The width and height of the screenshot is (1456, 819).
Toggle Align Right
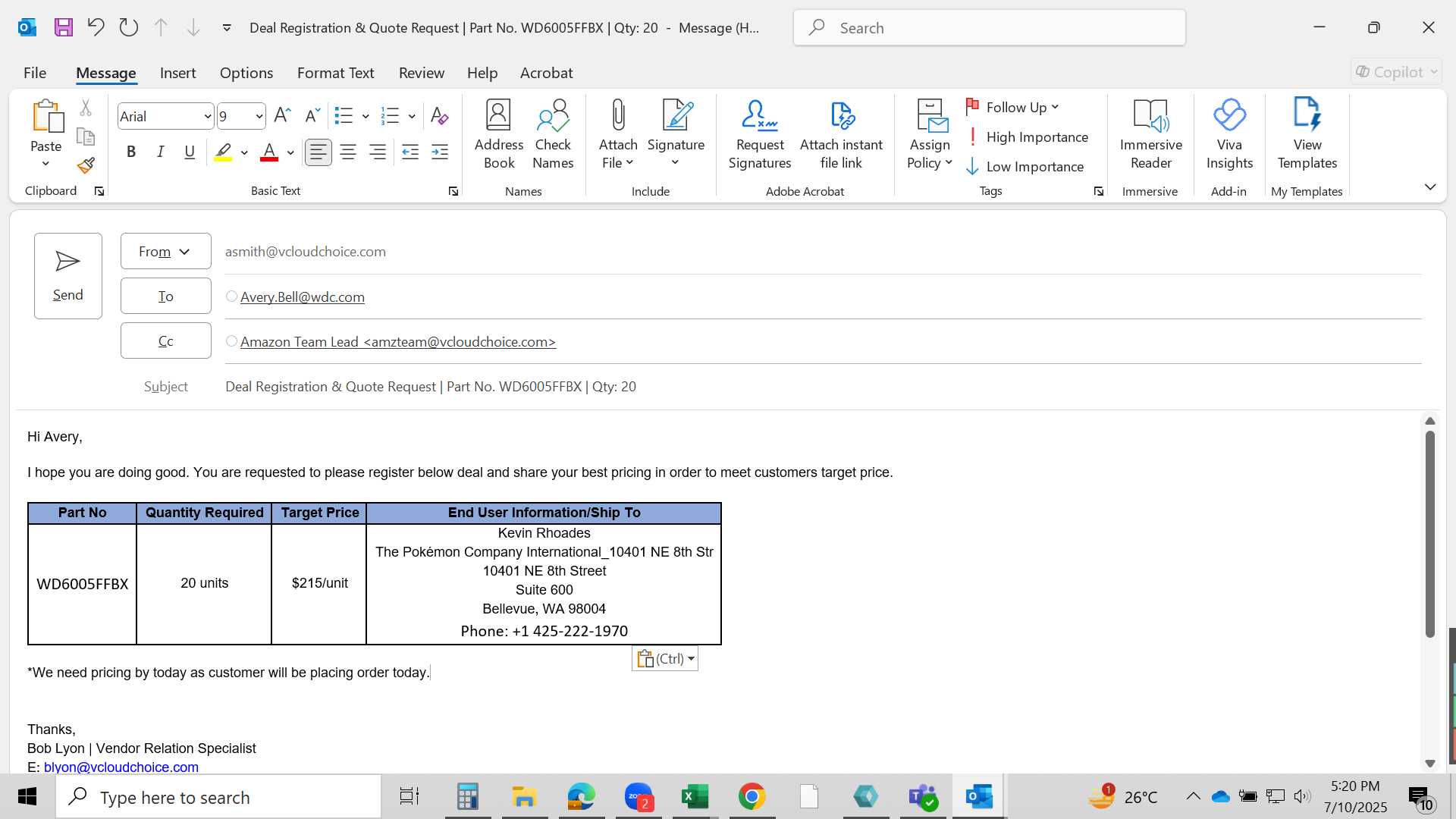(x=378, y=152)
